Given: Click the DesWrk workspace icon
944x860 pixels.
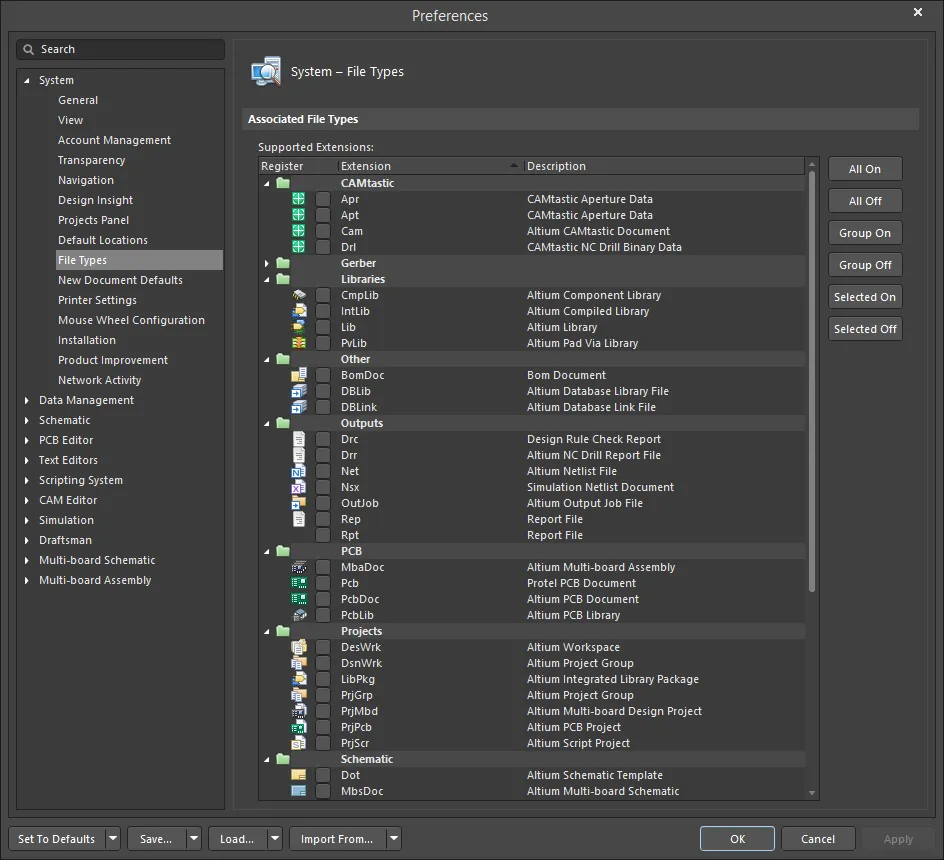Looking at the screenshot, I should [x=299, y=647].
